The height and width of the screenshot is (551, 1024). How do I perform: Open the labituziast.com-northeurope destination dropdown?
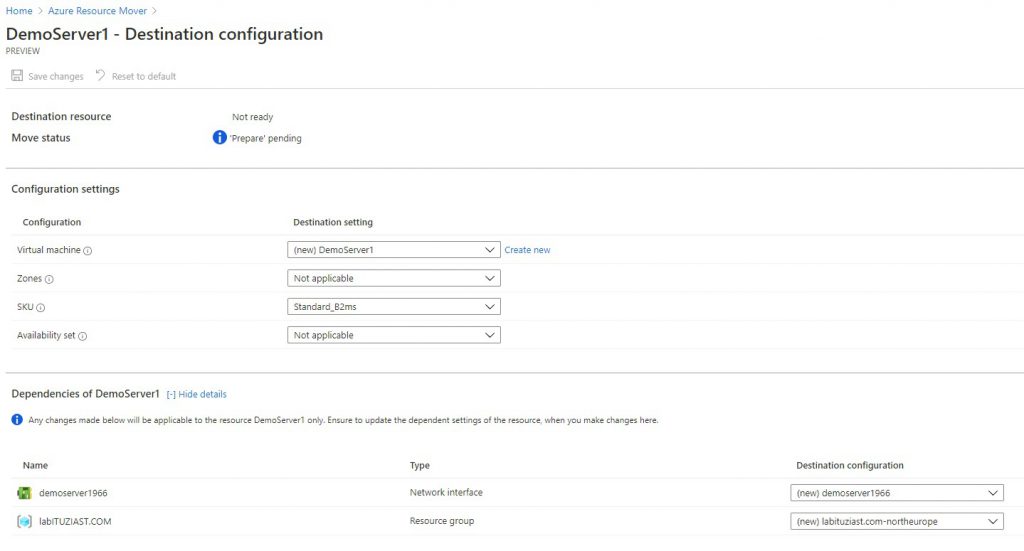tap(897, 521)
